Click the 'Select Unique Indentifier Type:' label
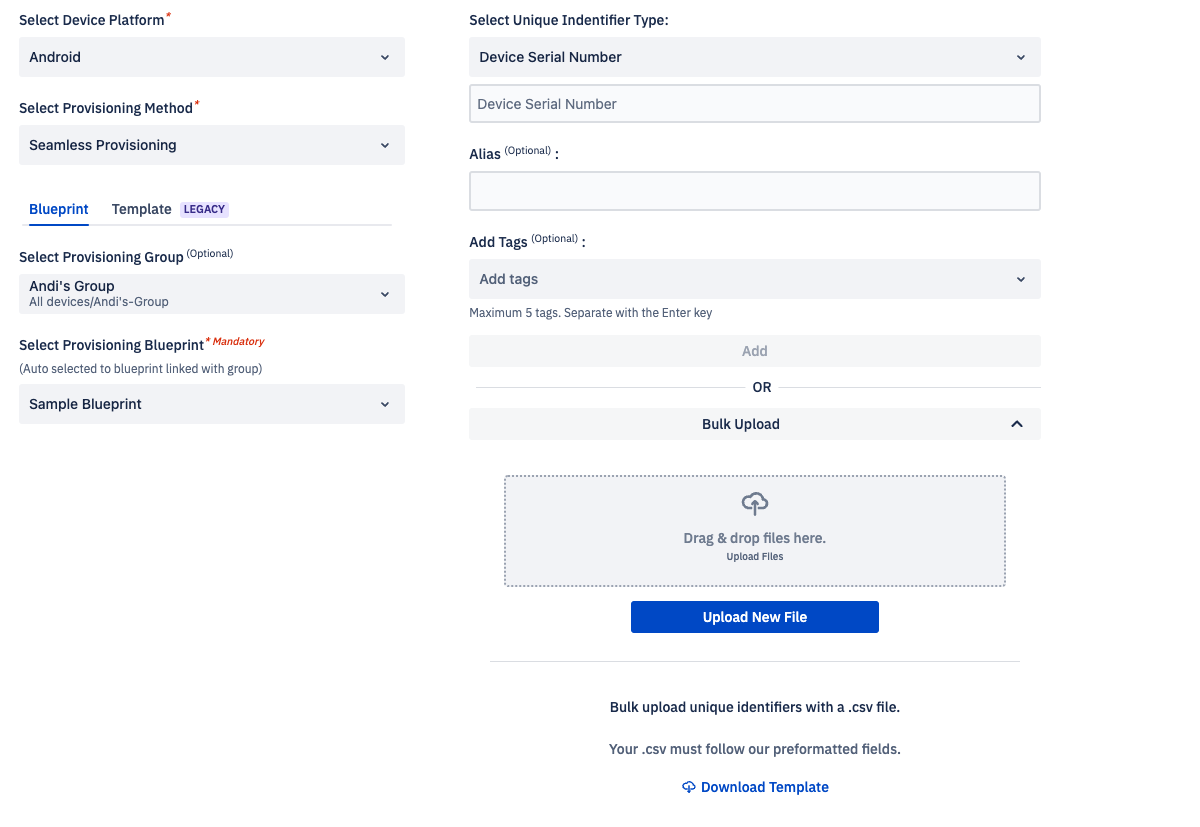This screenshot has height=827, width=1200. (x=569, y=20)
